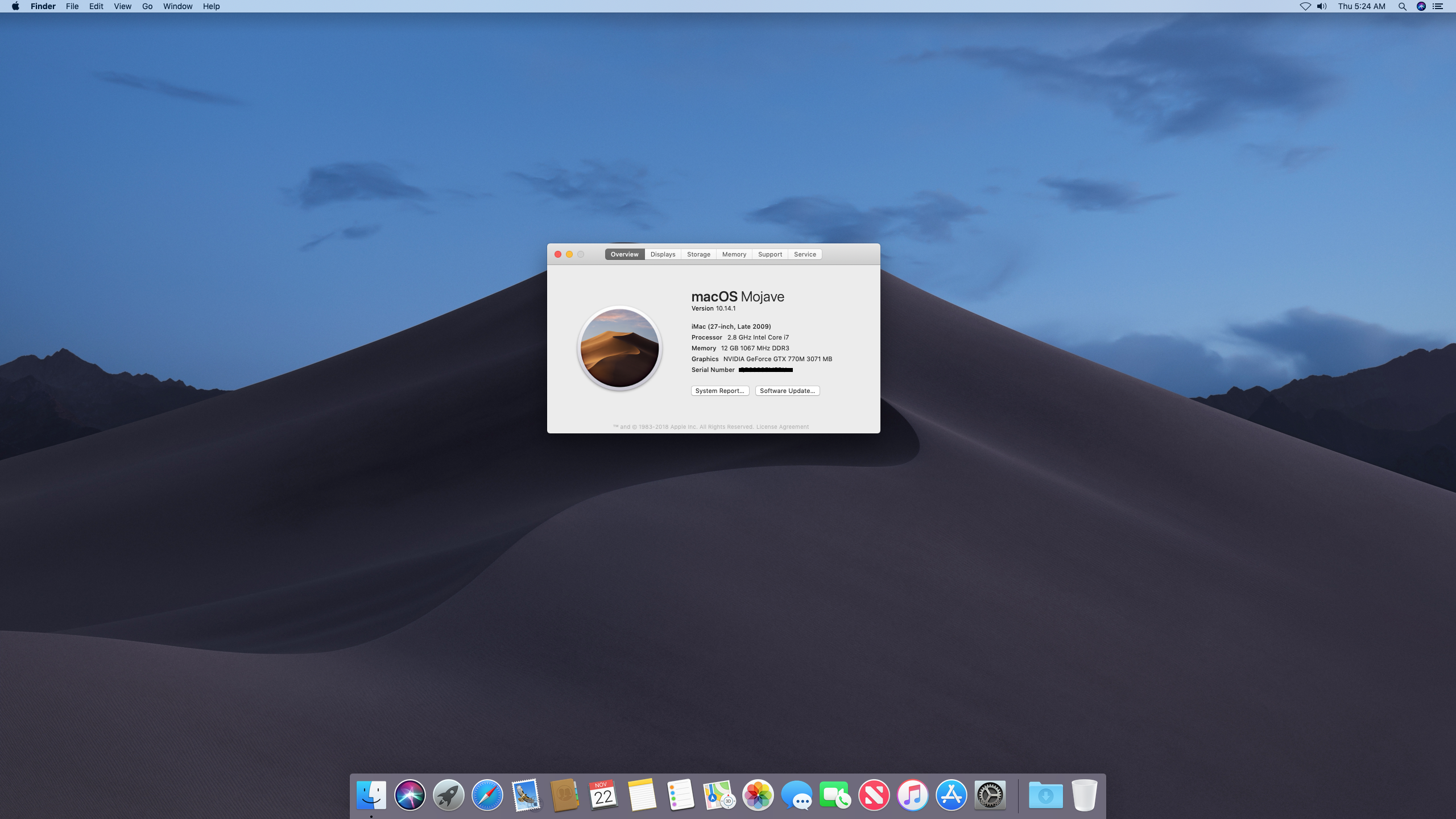Launch iTunes music icon

tap(912, 795)
